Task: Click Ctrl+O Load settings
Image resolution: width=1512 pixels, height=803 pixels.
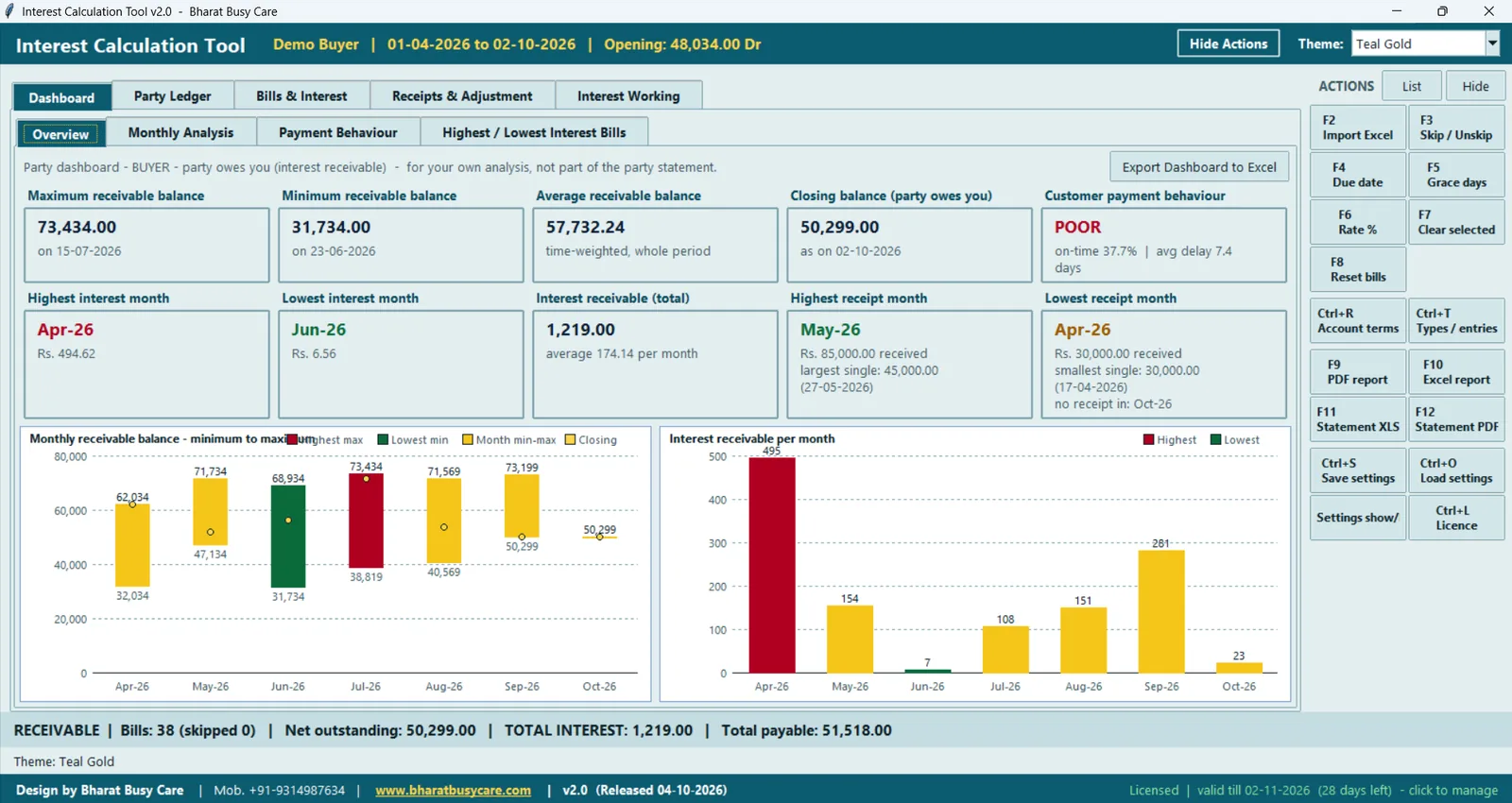Action: [x=1456, y=470]
